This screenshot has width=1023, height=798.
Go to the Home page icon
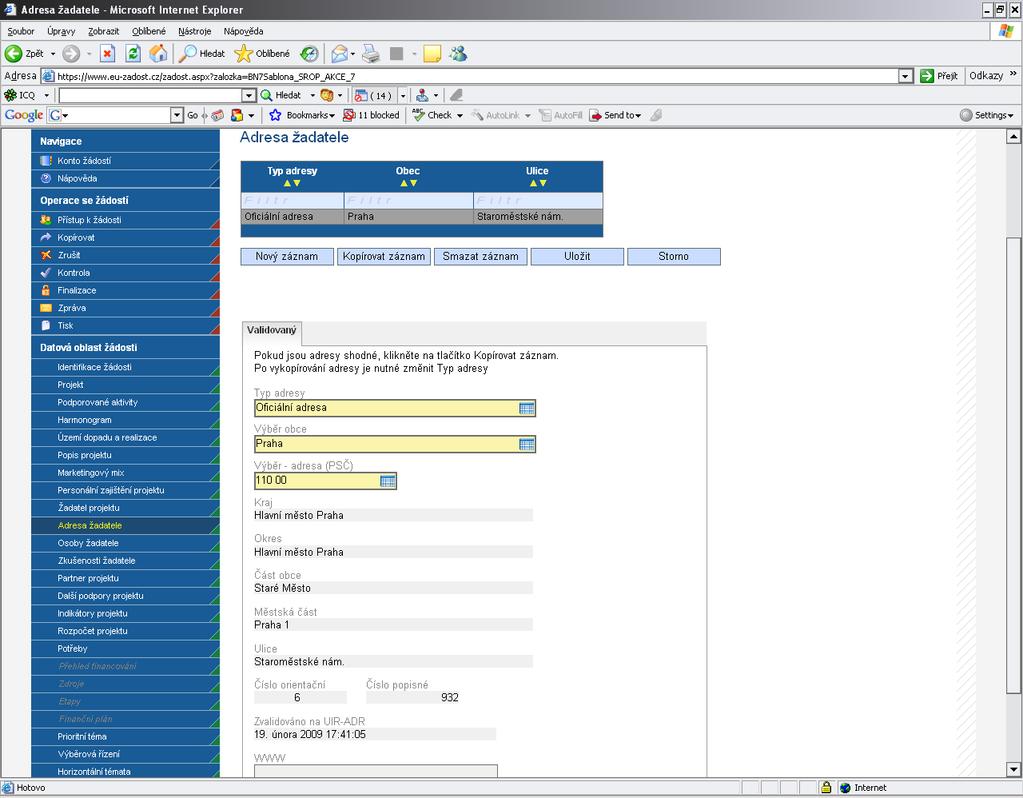158,54
